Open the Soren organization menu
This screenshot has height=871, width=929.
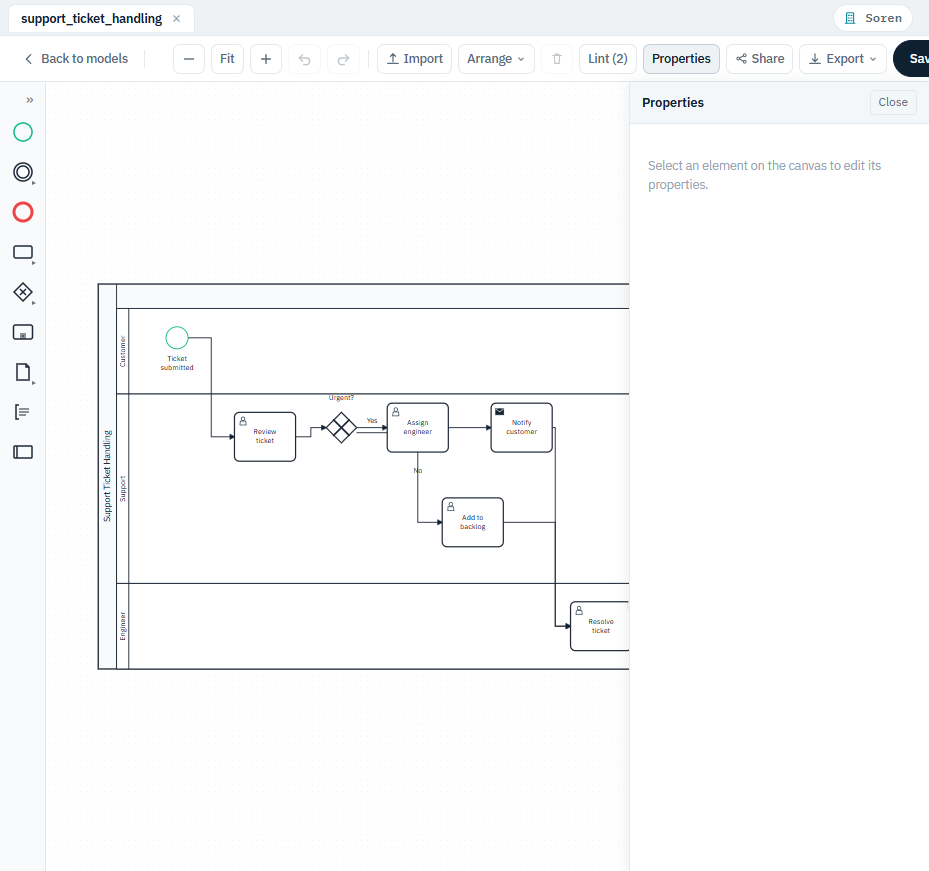click(873, 18)
